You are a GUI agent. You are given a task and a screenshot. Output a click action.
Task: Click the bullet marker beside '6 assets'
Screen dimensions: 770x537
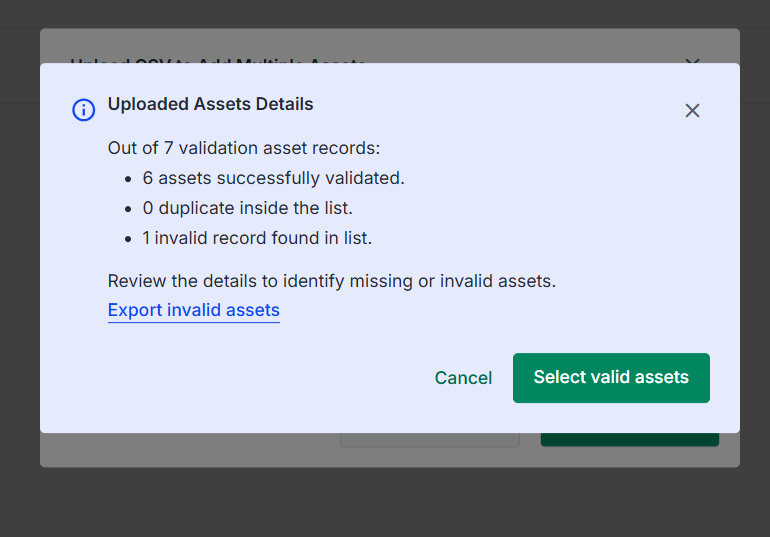click(128, 179)
